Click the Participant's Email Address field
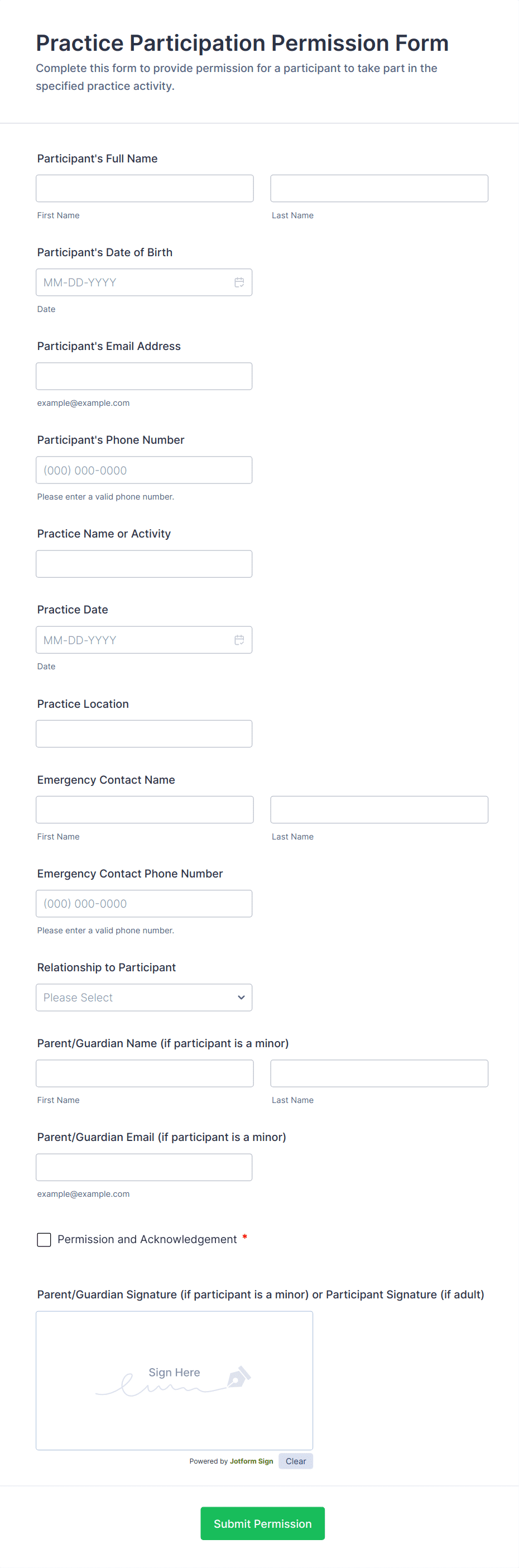Image resolution: width=519 pixels, height=1568 pixels. click(143, 376)
